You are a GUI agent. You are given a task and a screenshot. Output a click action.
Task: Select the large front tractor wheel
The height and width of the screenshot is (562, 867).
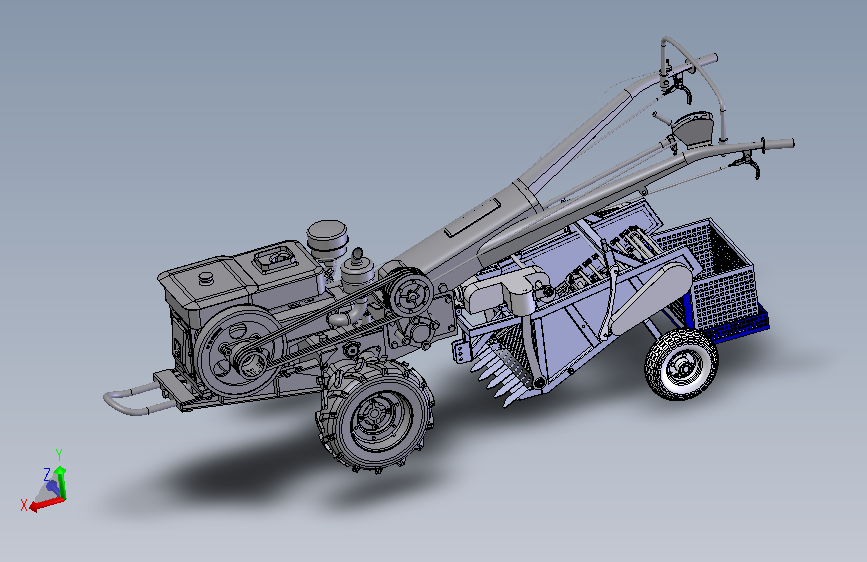375,417
